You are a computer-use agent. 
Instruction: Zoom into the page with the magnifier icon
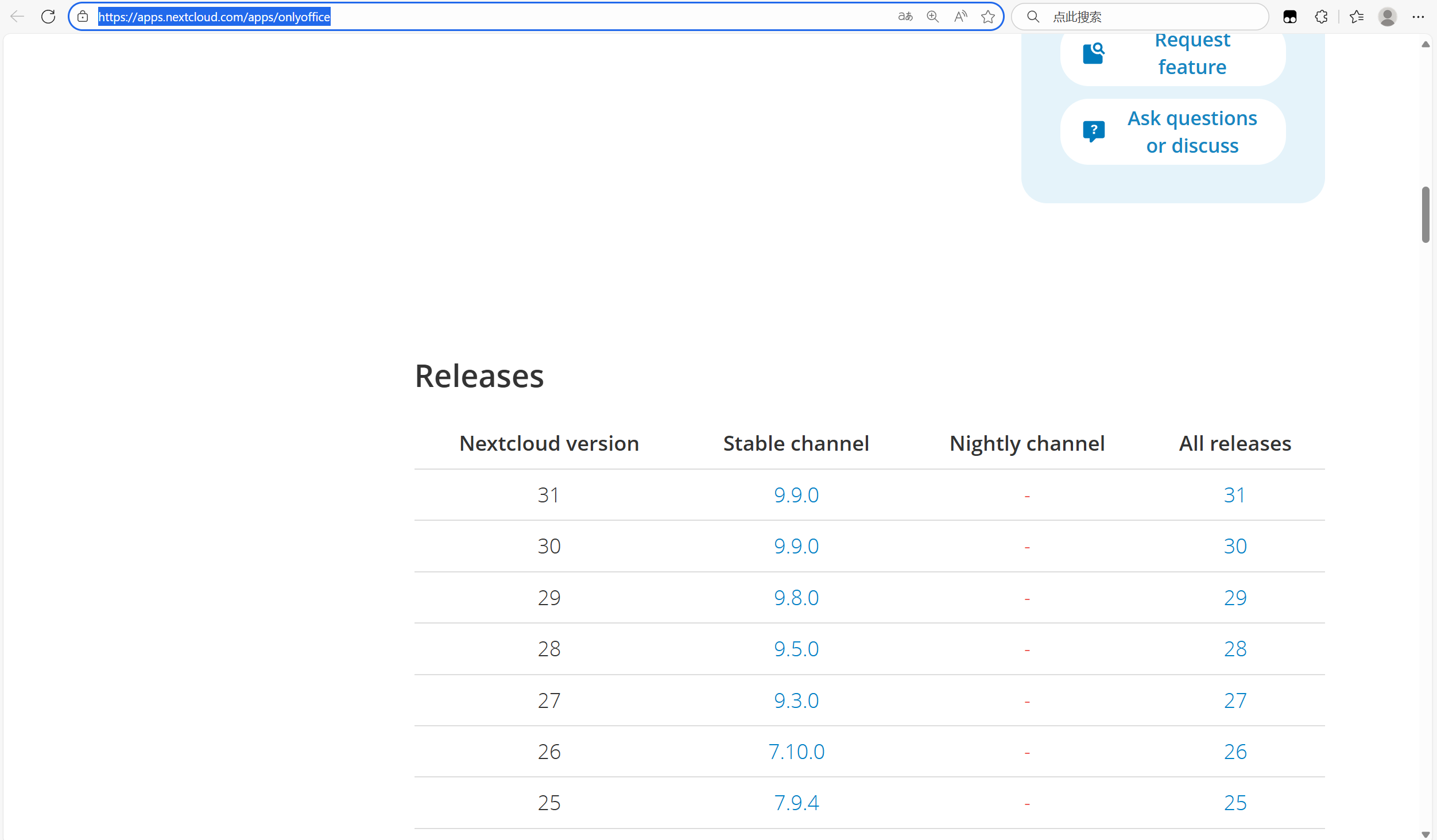(x=932, y=17)
